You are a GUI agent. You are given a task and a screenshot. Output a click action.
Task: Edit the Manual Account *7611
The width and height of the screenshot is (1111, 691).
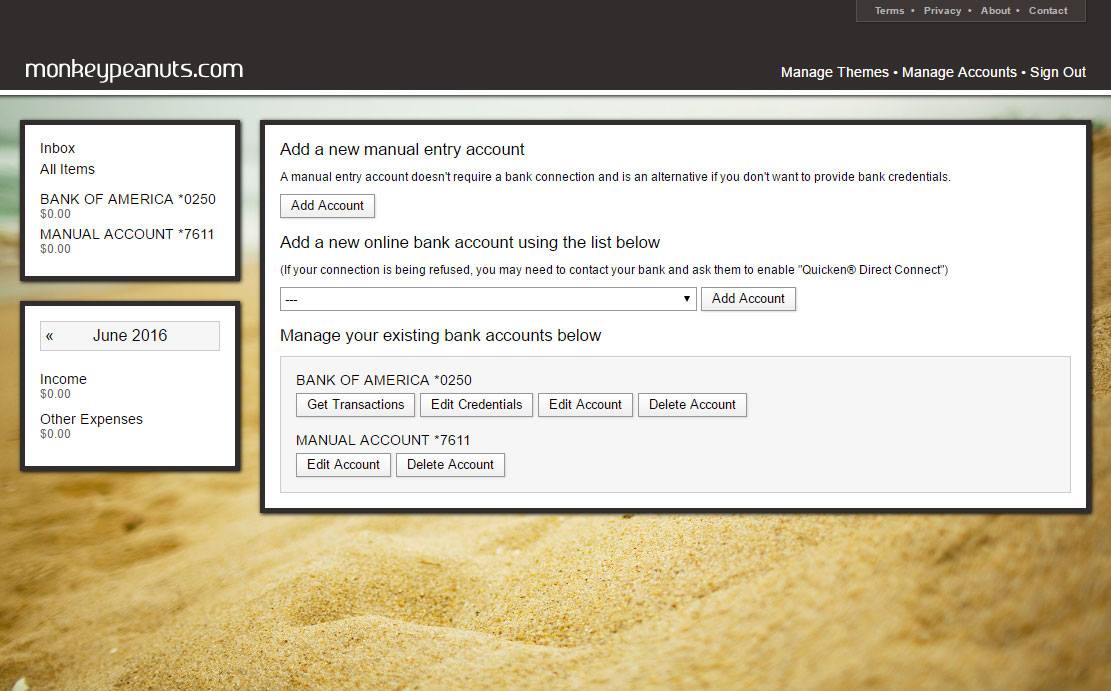coord(343,465)
